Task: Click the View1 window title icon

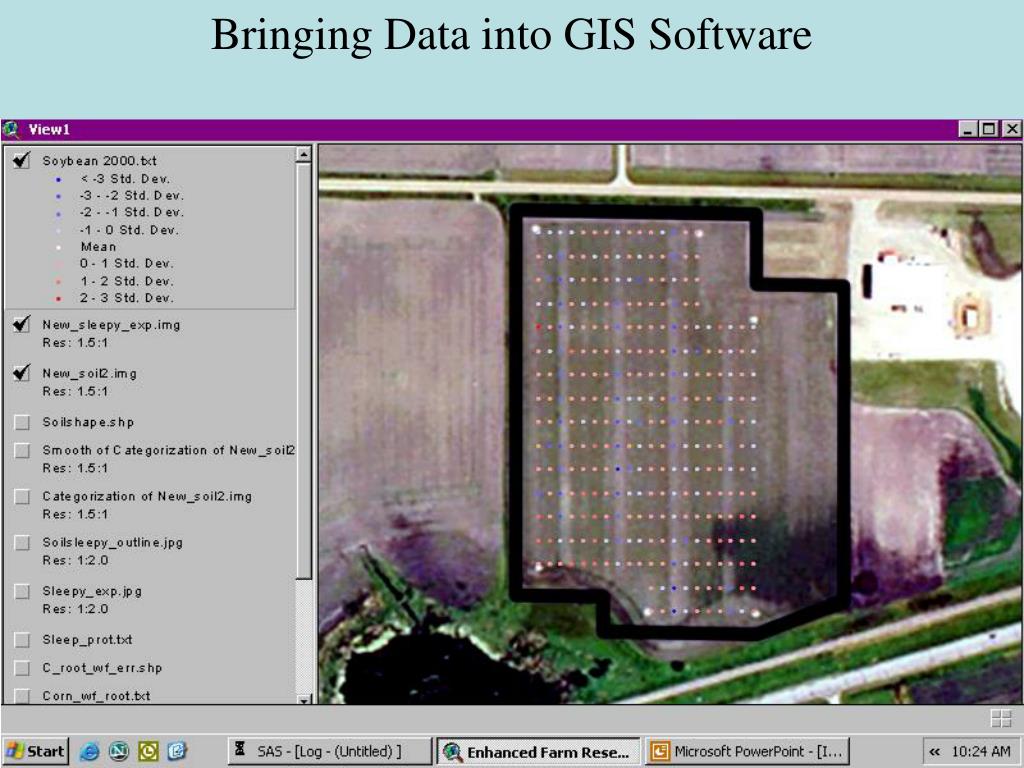Action: (x=11, y=129)
